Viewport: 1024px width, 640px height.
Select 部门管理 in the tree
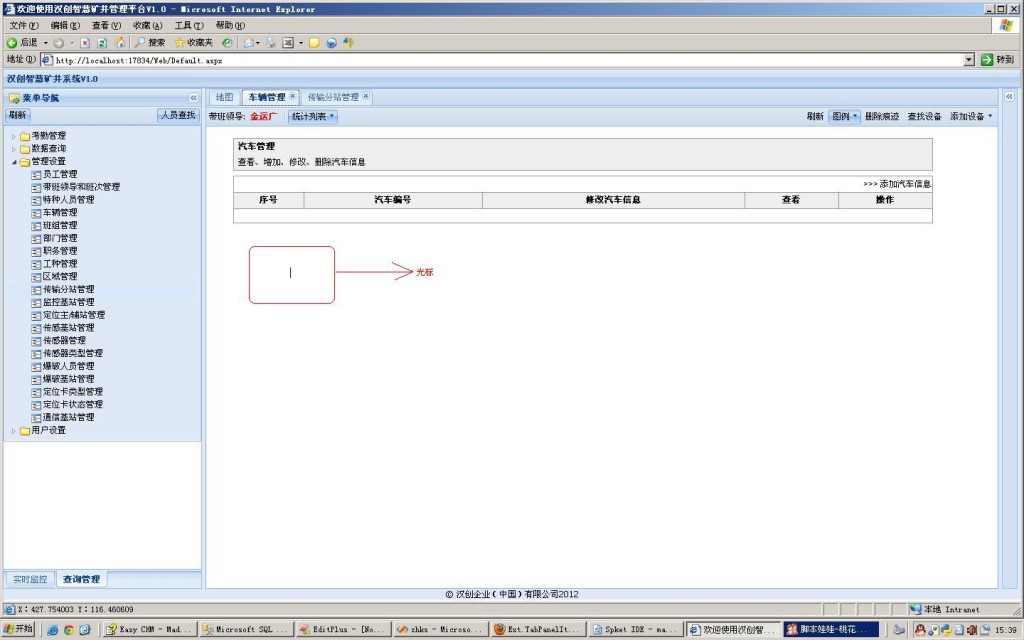click(x=60, y=238)
